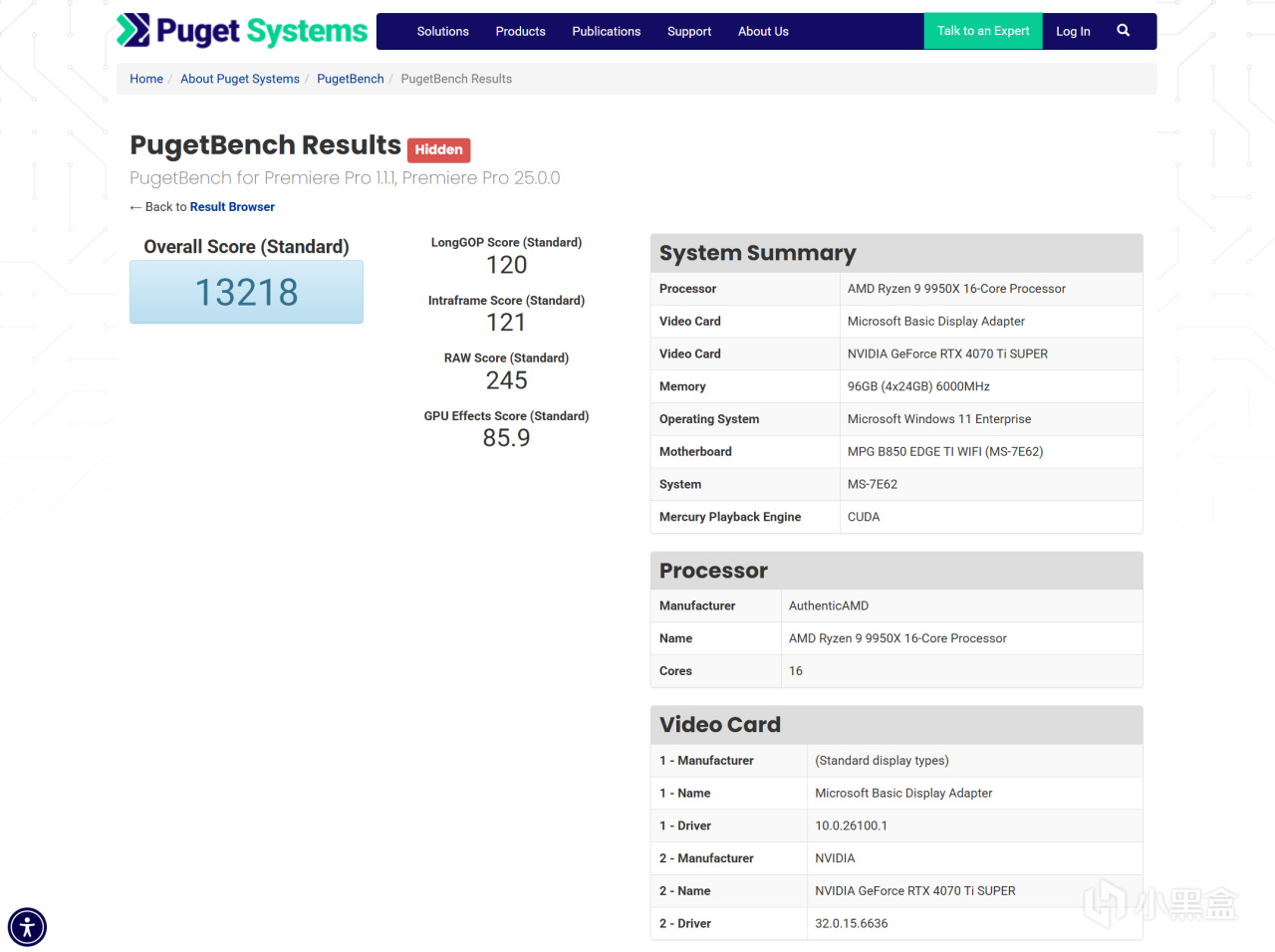The image size is (1275, 952).
Task: Click the LongGOP Score (Standard) label
Action: [x=506, y=243]
